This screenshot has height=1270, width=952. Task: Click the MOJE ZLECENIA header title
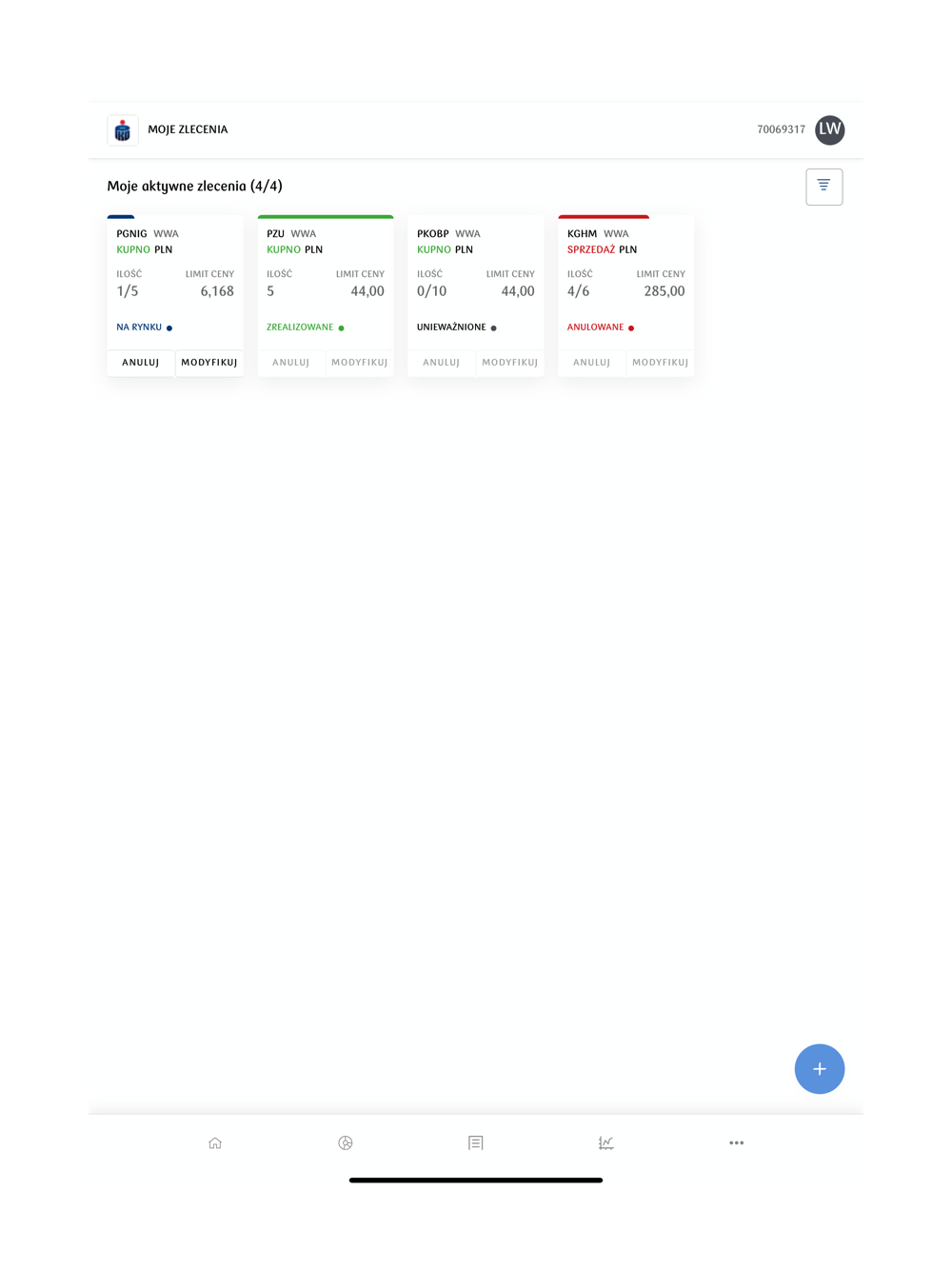188,129
